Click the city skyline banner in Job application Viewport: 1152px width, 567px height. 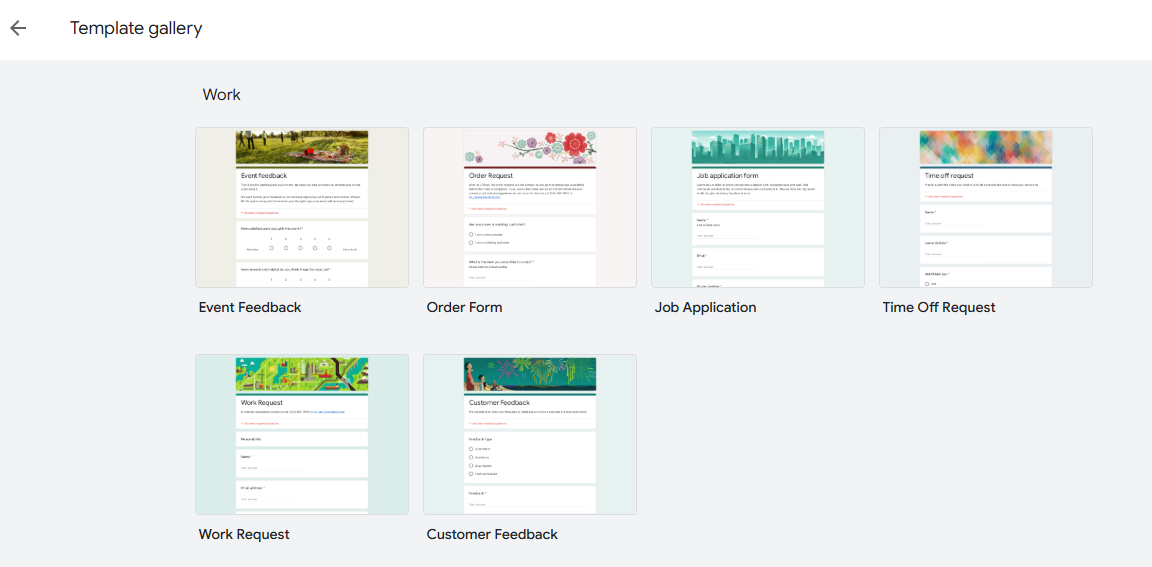click(x=757, y=147)
